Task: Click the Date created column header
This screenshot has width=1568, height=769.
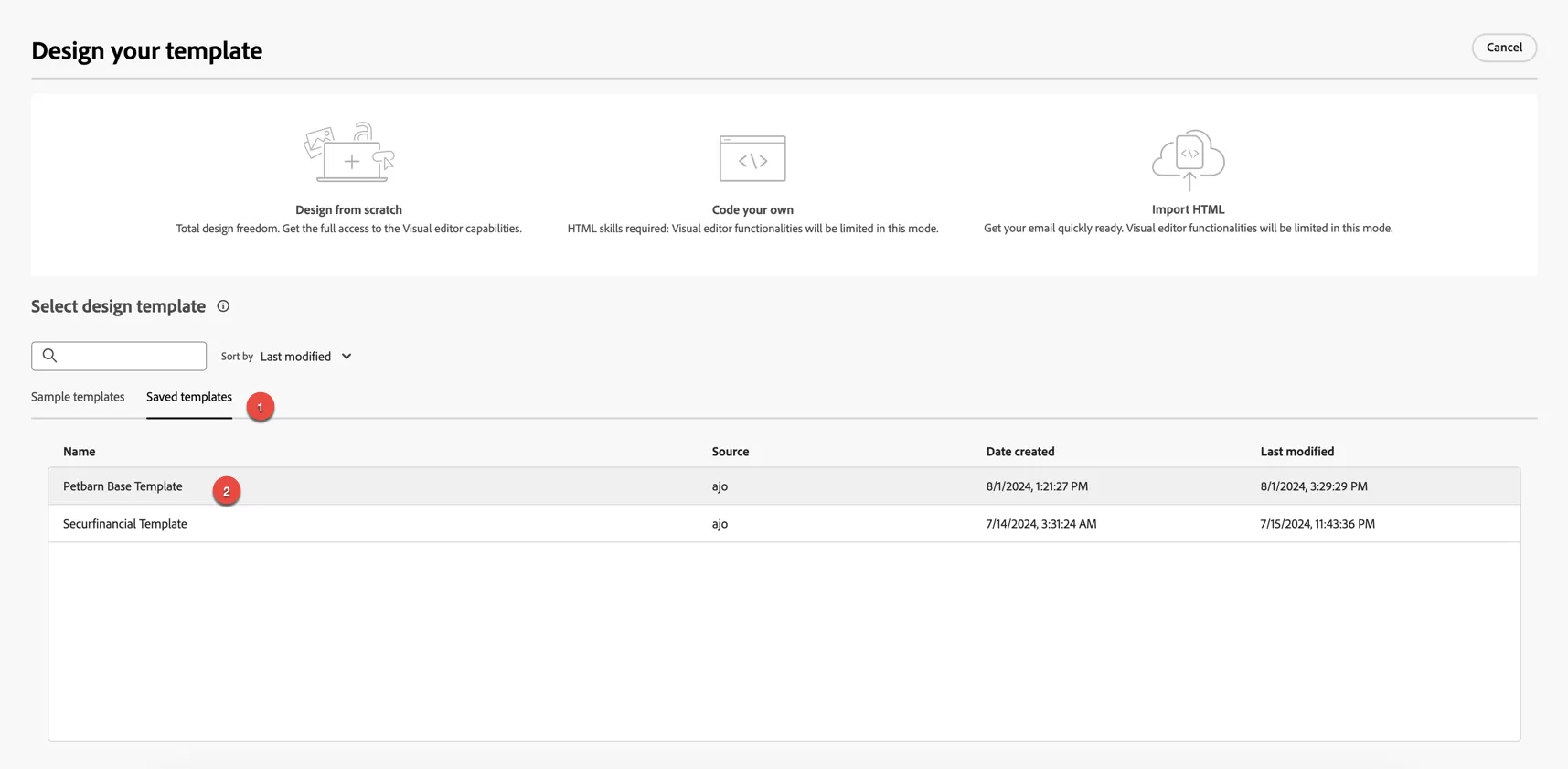Action: click(1020, 452)
